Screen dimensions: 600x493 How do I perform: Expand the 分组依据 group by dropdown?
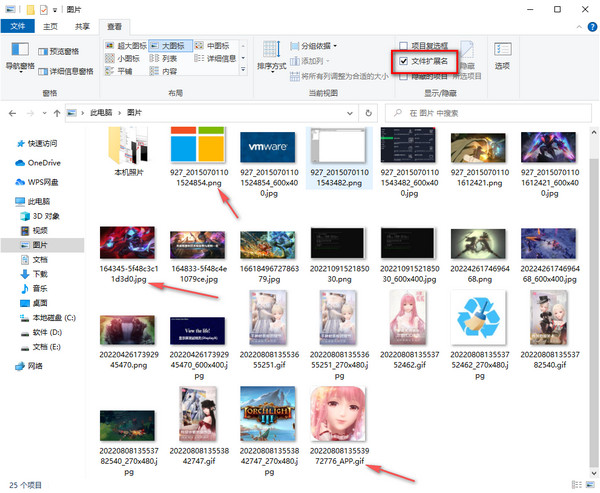[x=318, y=46]
